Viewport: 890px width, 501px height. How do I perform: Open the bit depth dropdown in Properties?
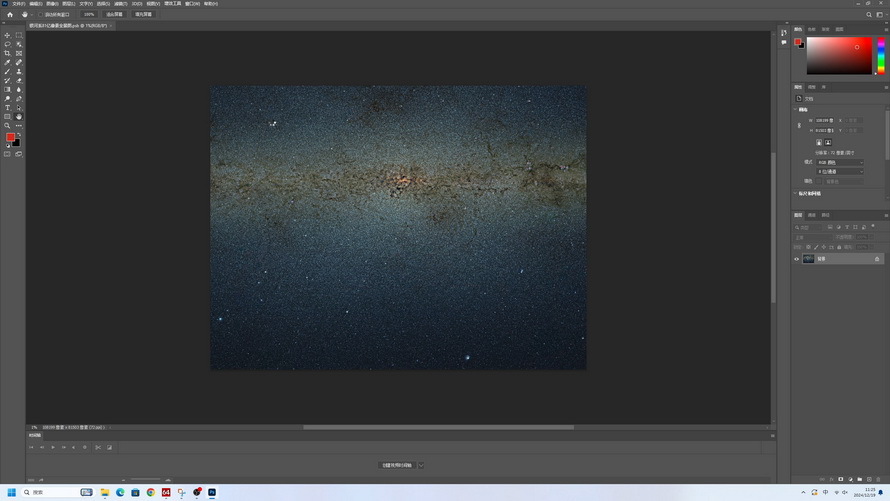[x=840, y=171]
